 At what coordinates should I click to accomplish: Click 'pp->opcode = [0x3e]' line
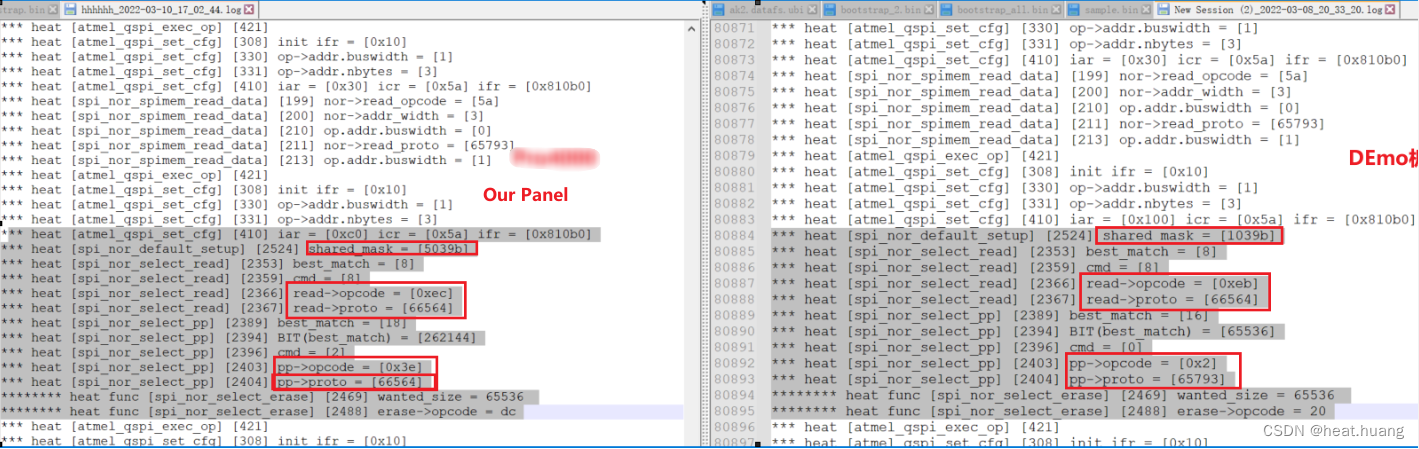click(355, 368)
